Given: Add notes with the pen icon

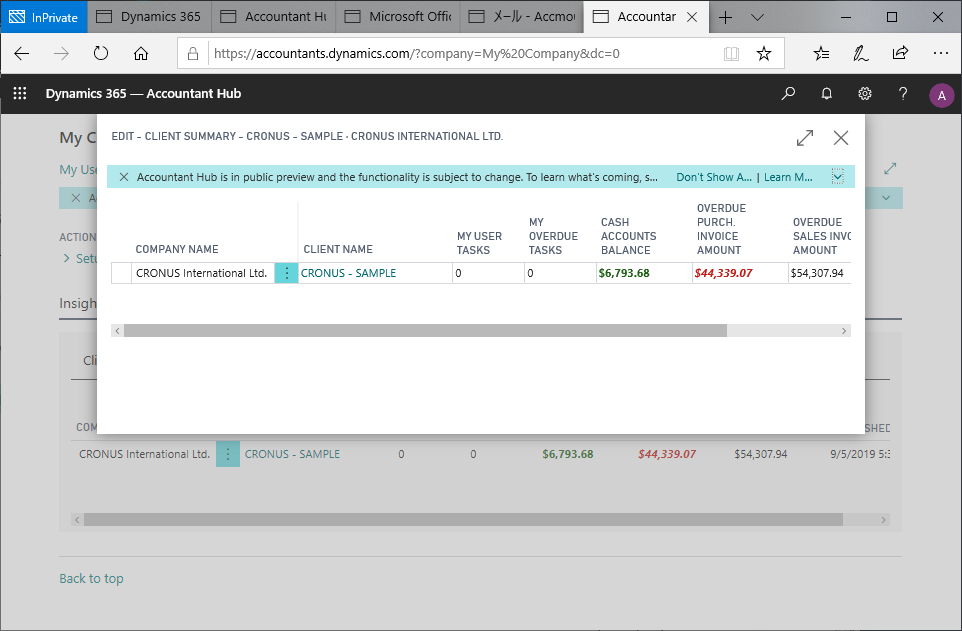Looking at the screenshot, I should pyautogui.click(x=860, y=53).
